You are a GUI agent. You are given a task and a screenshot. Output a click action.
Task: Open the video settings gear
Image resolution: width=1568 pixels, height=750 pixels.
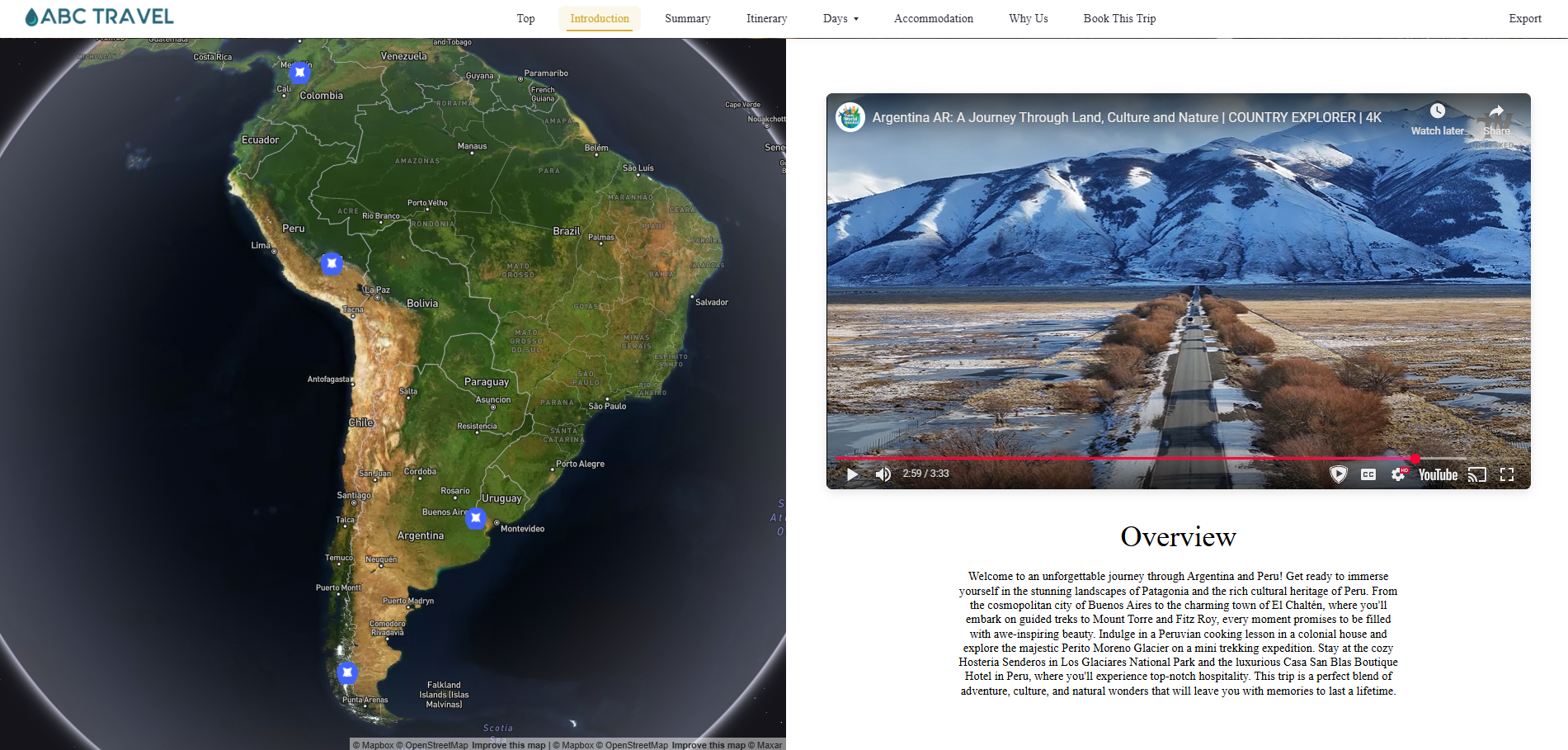tap(1398, 474)
